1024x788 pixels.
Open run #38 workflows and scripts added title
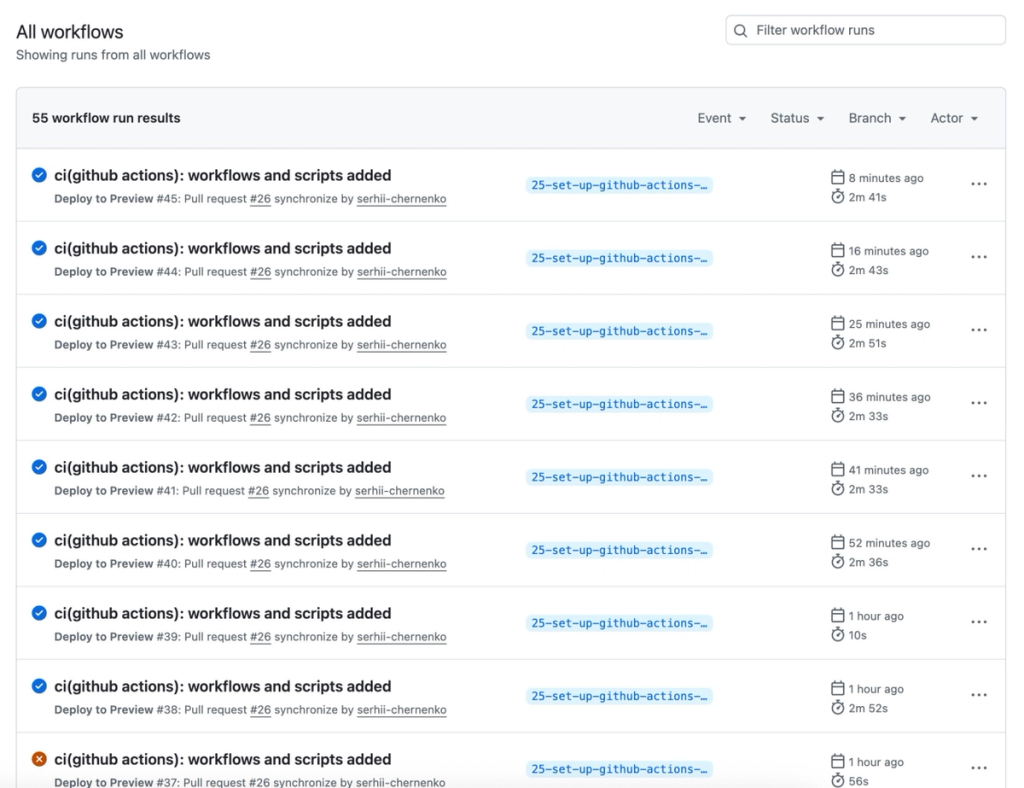(x=223, y=687)
